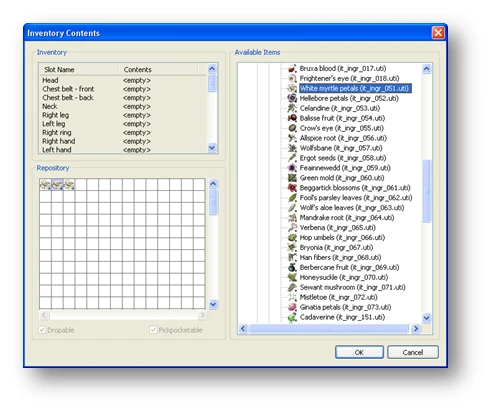The width and height of the screenshot is (491, 411).
Task: Select the Chest belt - back slot
Action: 123,98
